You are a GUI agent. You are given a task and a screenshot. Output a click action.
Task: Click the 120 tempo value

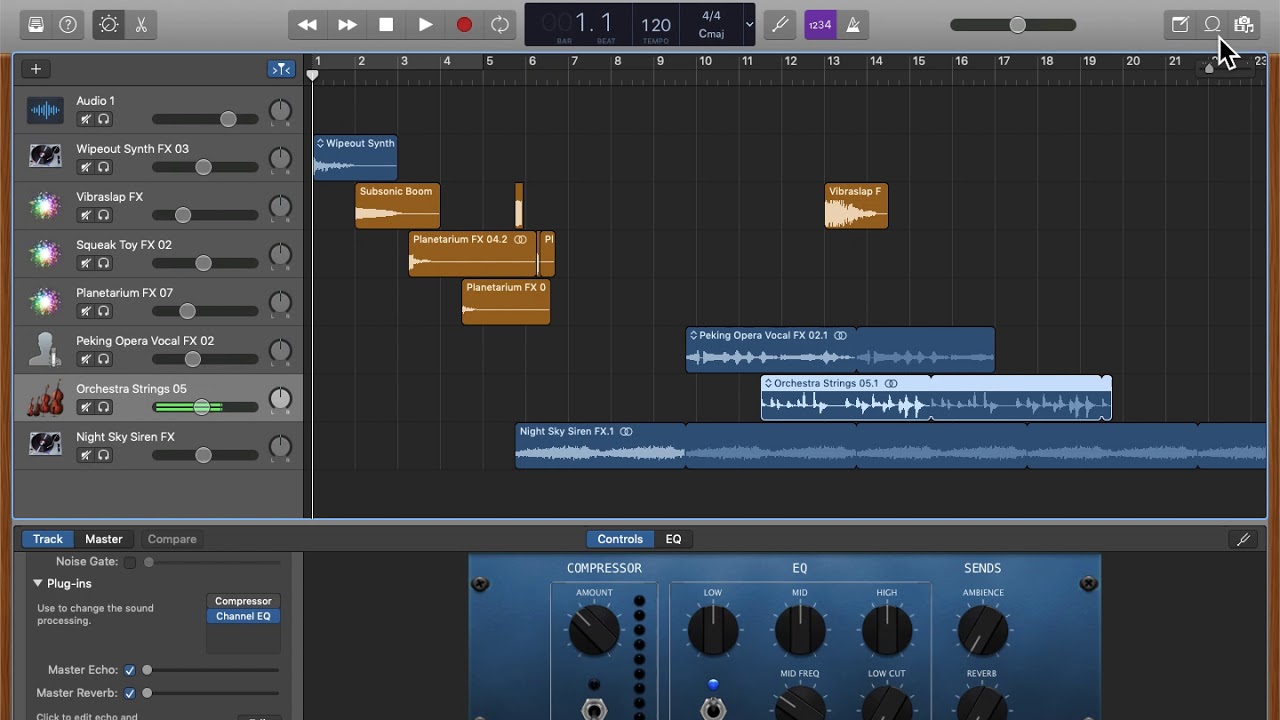tap(656, 25)
